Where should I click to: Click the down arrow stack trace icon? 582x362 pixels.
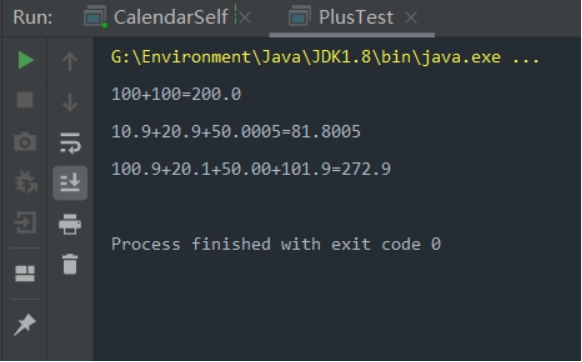pos(70,102)
